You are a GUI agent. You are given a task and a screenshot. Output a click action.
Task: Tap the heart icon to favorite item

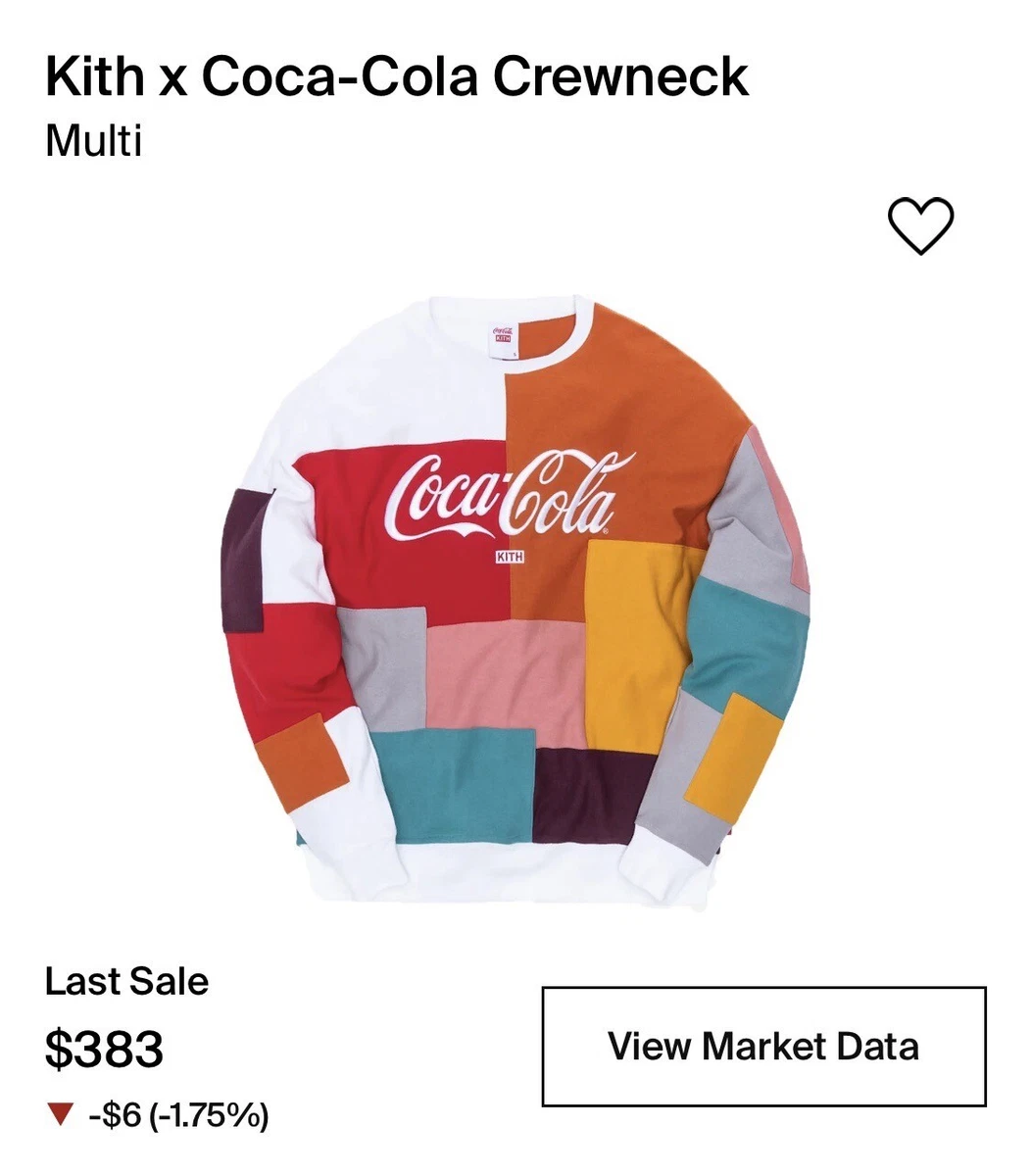point(920,225)
